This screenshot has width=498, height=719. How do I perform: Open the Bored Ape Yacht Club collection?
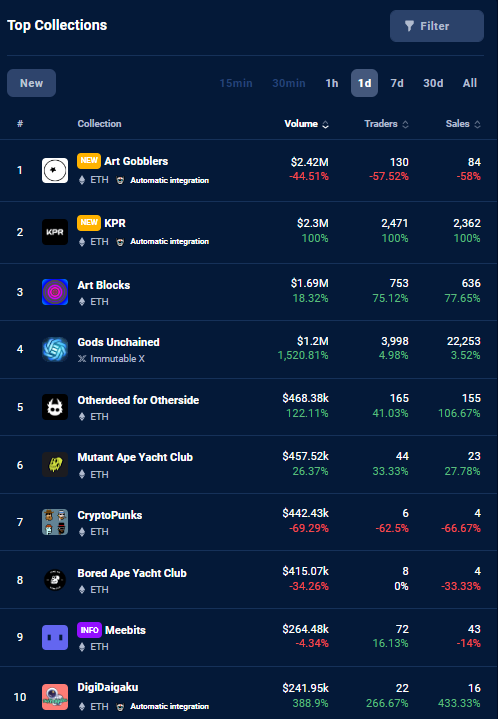[x=132, y=573]
